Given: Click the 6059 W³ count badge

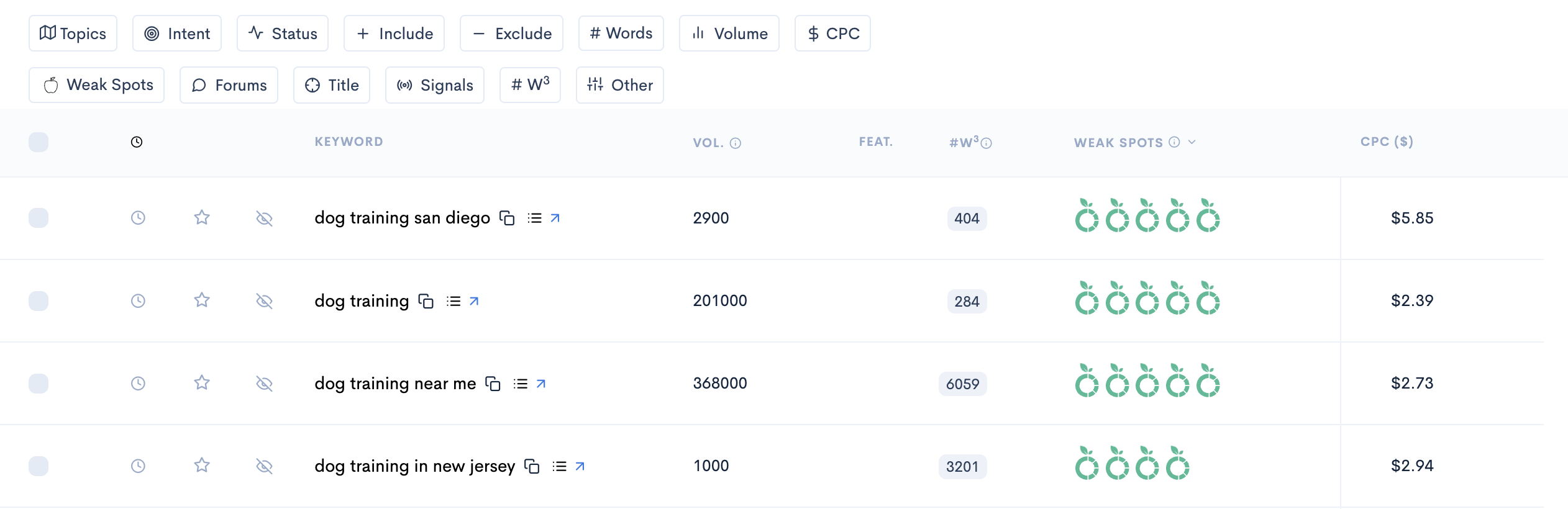Looking at the screenshot, I should point(962,384).
